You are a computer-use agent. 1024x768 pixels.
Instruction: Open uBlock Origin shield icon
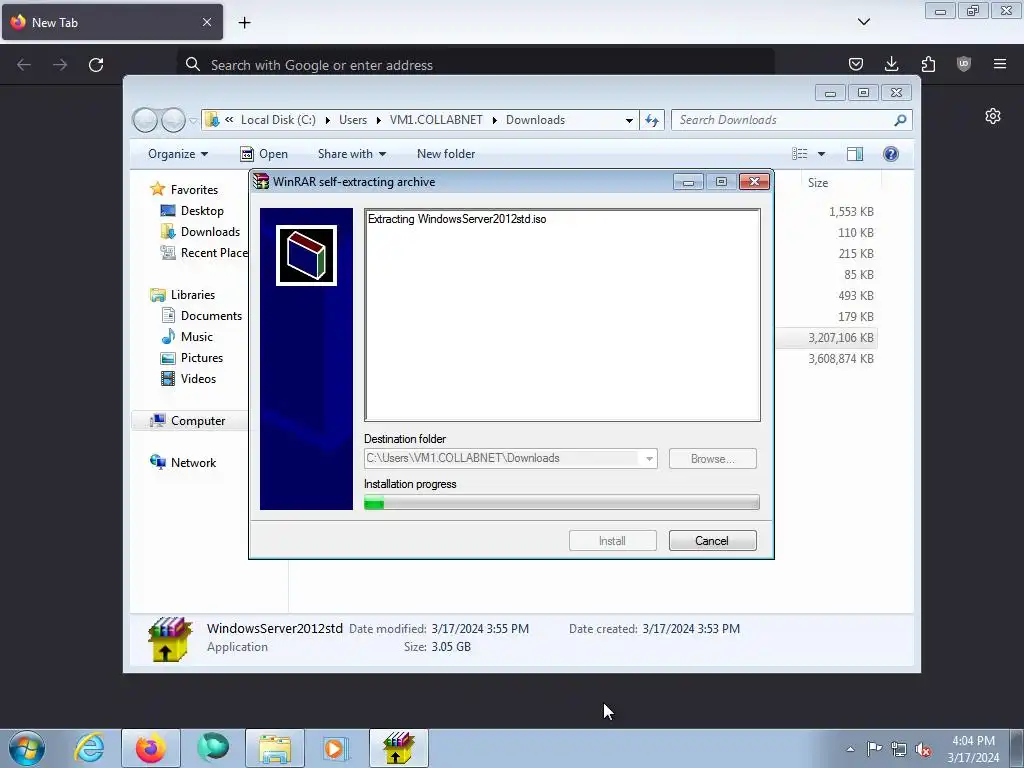pyautogui.click(x=964, y=64)
